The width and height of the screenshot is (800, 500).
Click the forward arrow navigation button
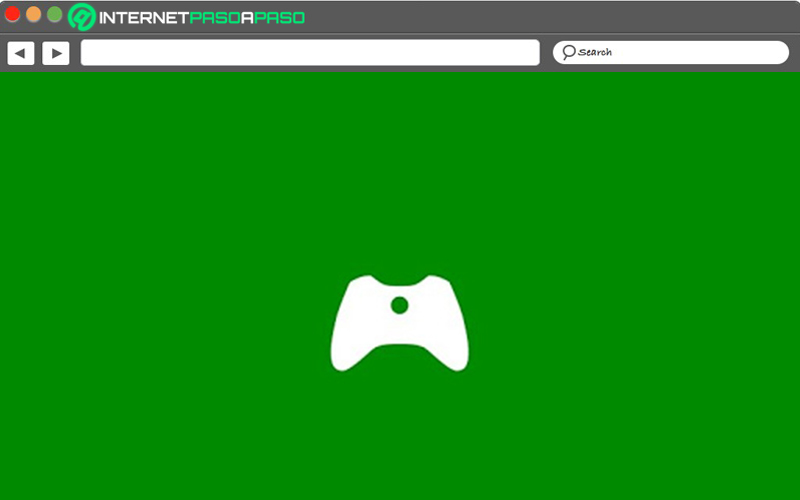point(56,53)
